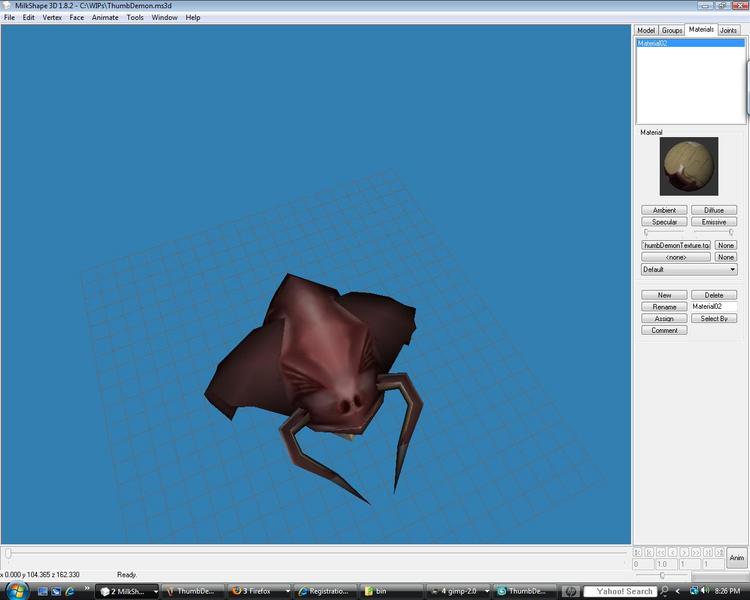Open the Animate menu
The height and width of the screenshot is (600, 750).
105,17
